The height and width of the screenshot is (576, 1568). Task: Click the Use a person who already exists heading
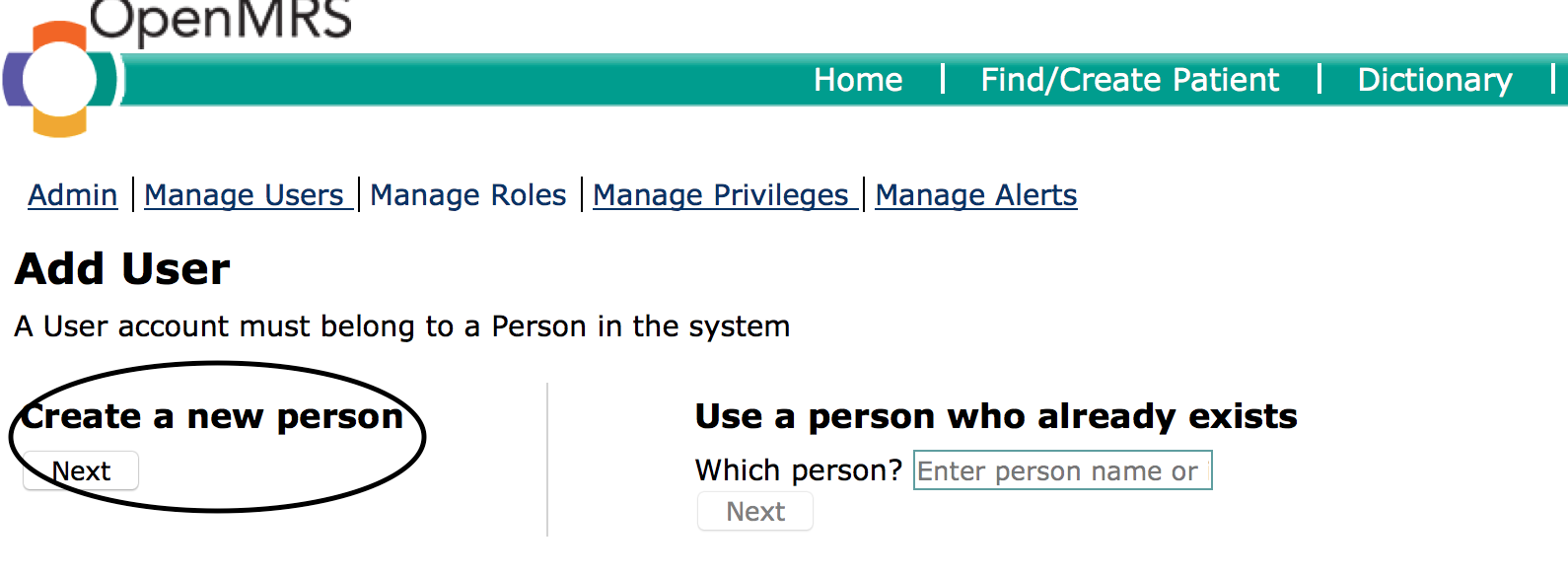point(996,416)
